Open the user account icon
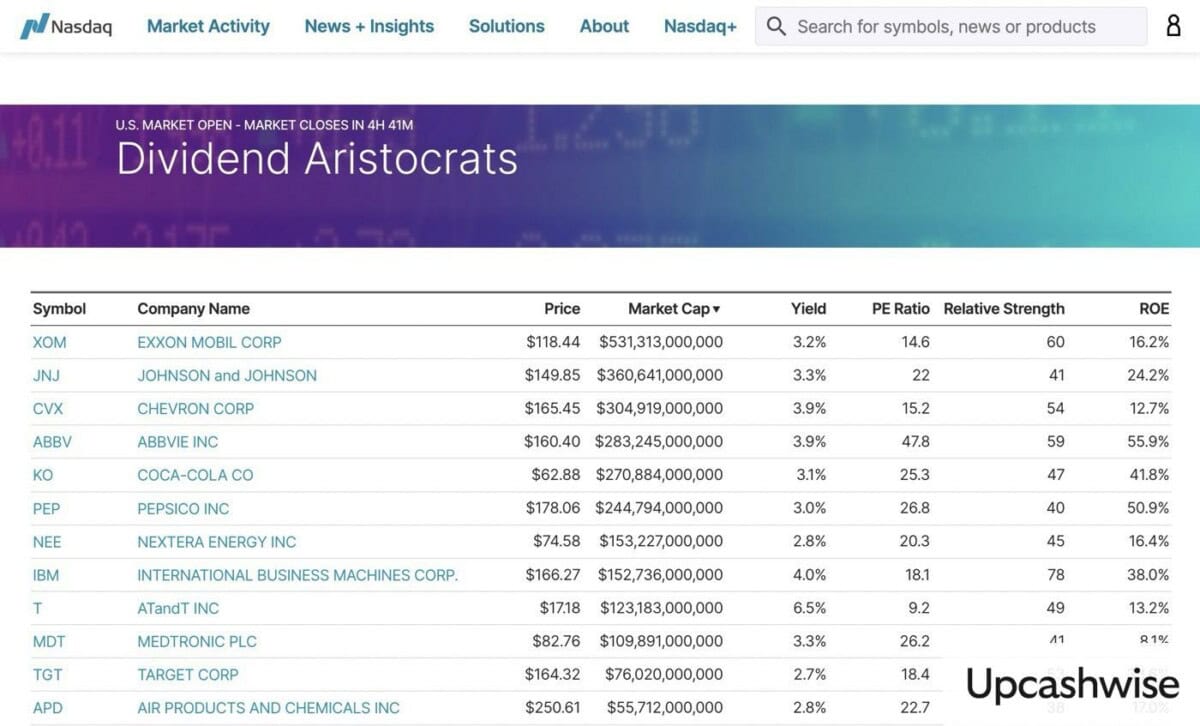Viewport: 1200px width, 726px height. click(1174, 27)
